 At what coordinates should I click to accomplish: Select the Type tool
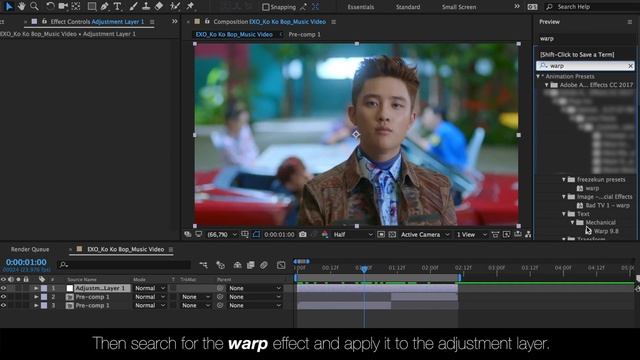click(x=118, y=6)
